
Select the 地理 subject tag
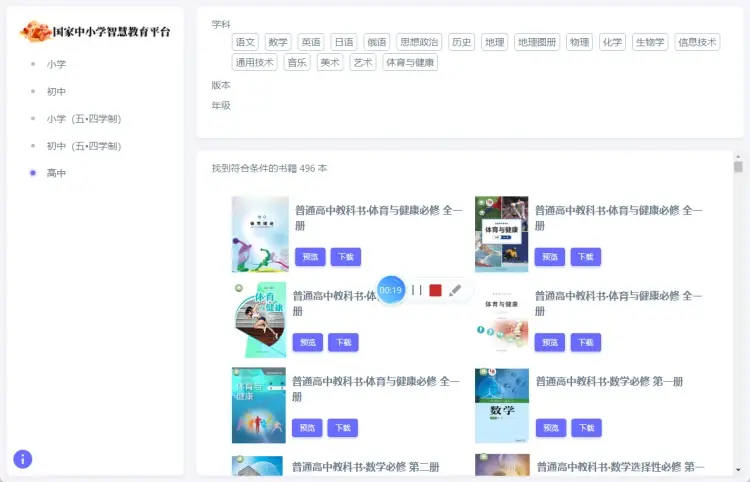[495, 42]
